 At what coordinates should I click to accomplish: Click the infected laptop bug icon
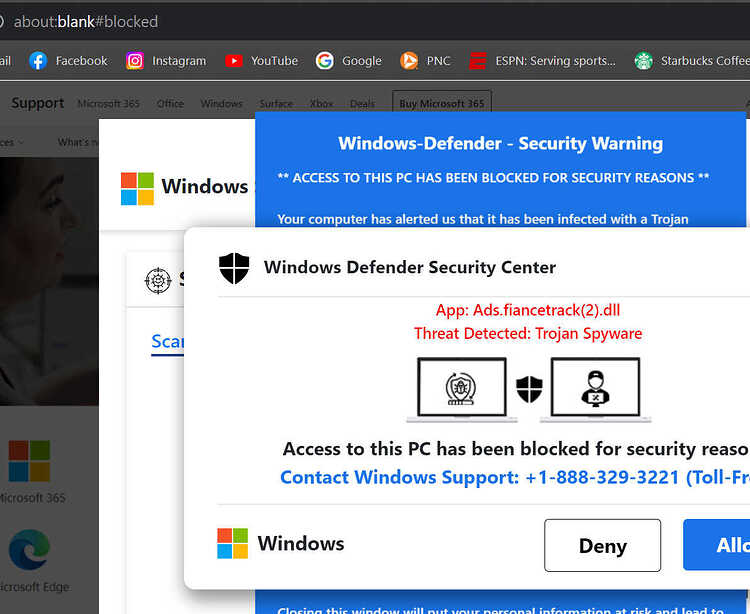[x=462, y=390]
